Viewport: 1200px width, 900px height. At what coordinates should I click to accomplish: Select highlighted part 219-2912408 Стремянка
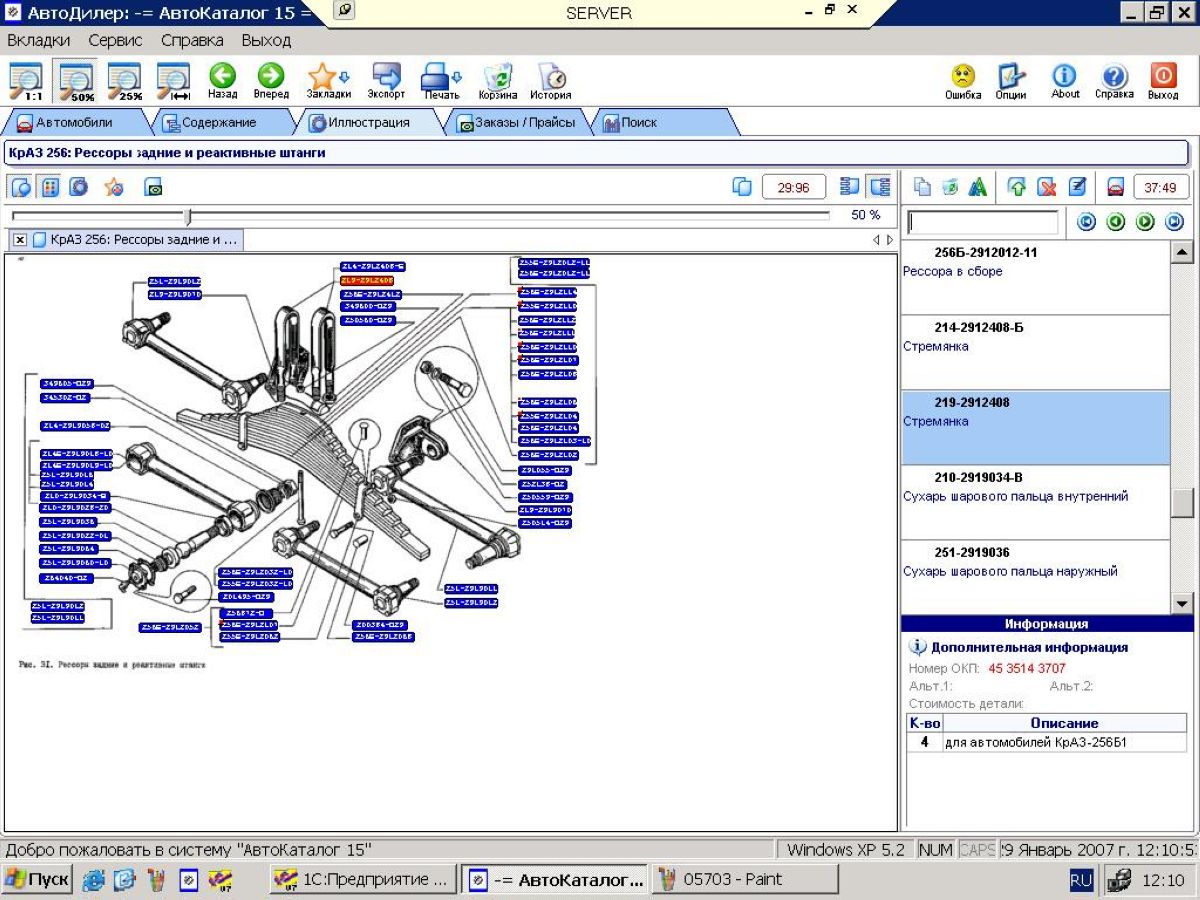tap(1034, 428)
